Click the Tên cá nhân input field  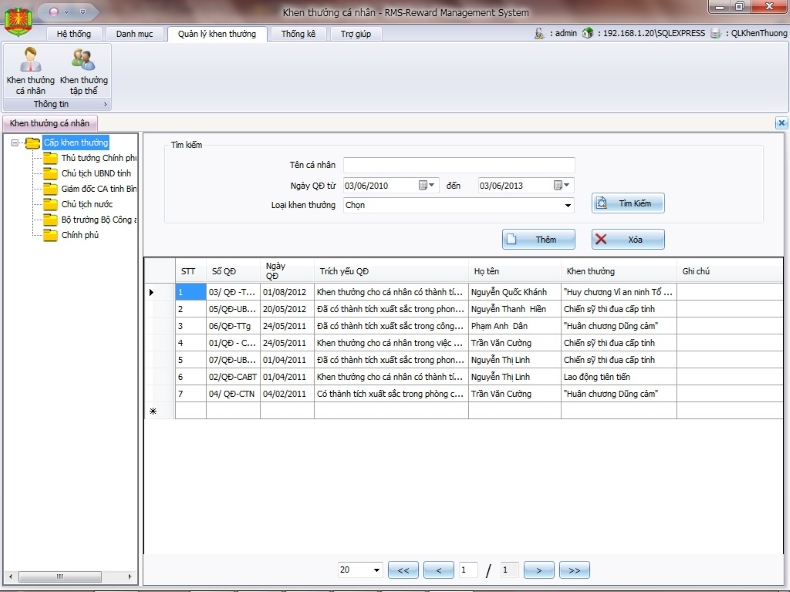point(458,165)
